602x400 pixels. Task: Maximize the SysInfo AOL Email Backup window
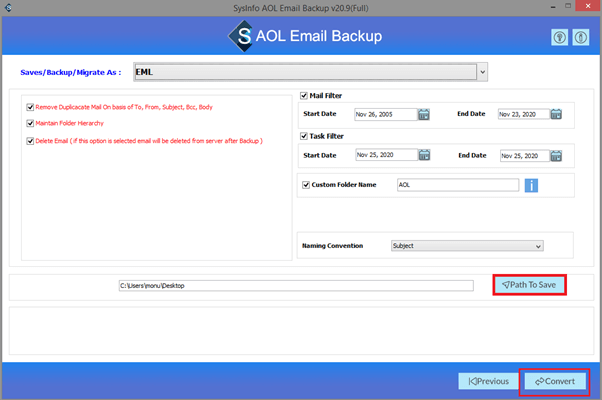[568, 6]
